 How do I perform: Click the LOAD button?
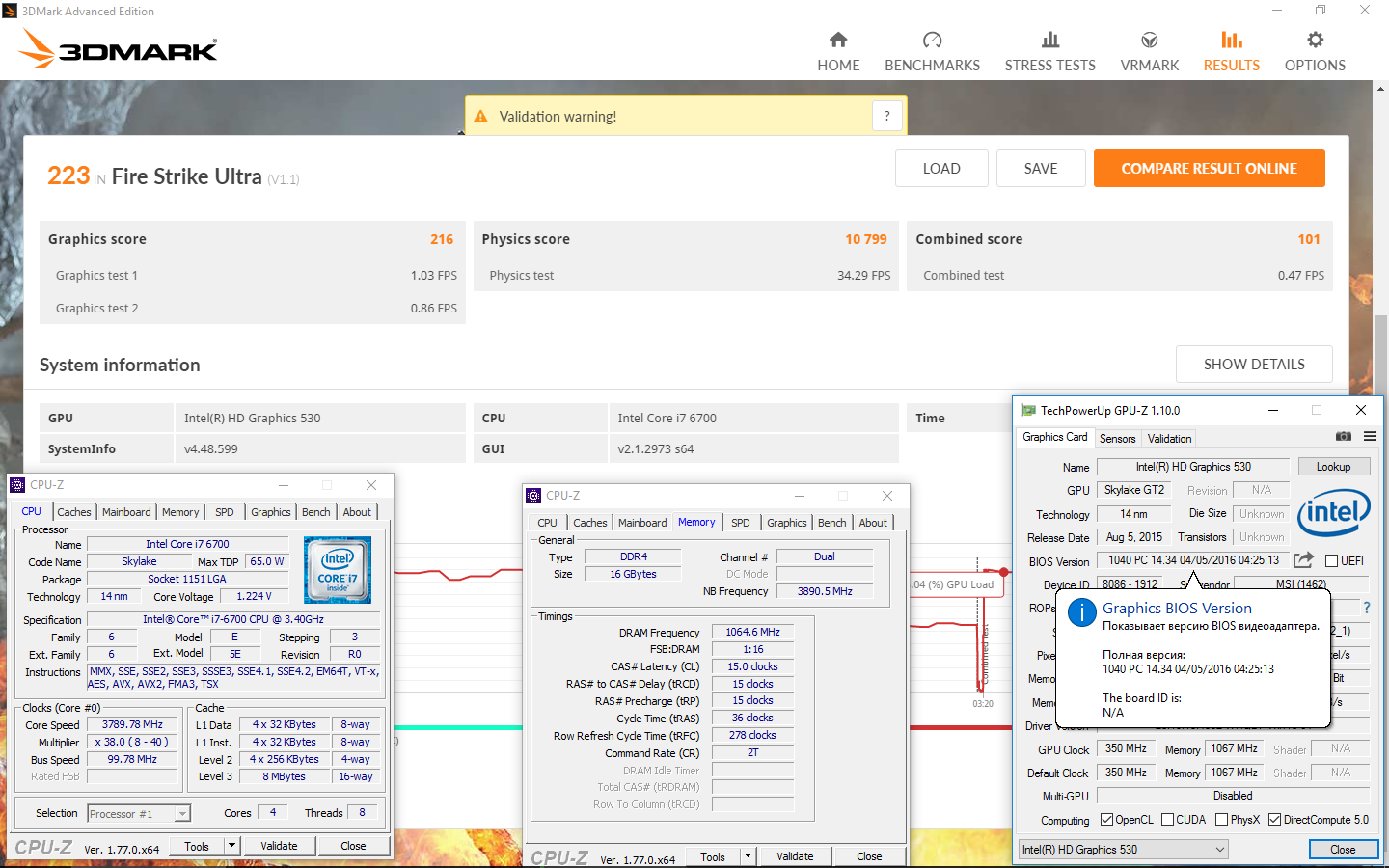point(941,168)
